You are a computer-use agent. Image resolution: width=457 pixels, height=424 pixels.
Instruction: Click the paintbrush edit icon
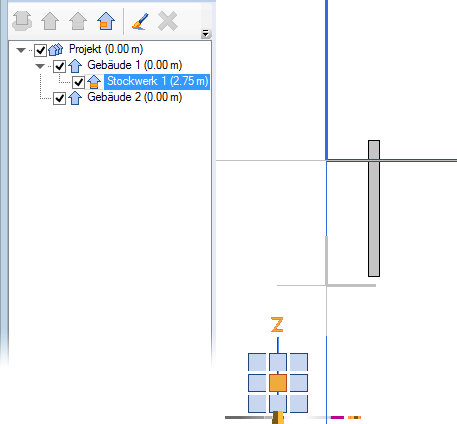pos(140,21)
